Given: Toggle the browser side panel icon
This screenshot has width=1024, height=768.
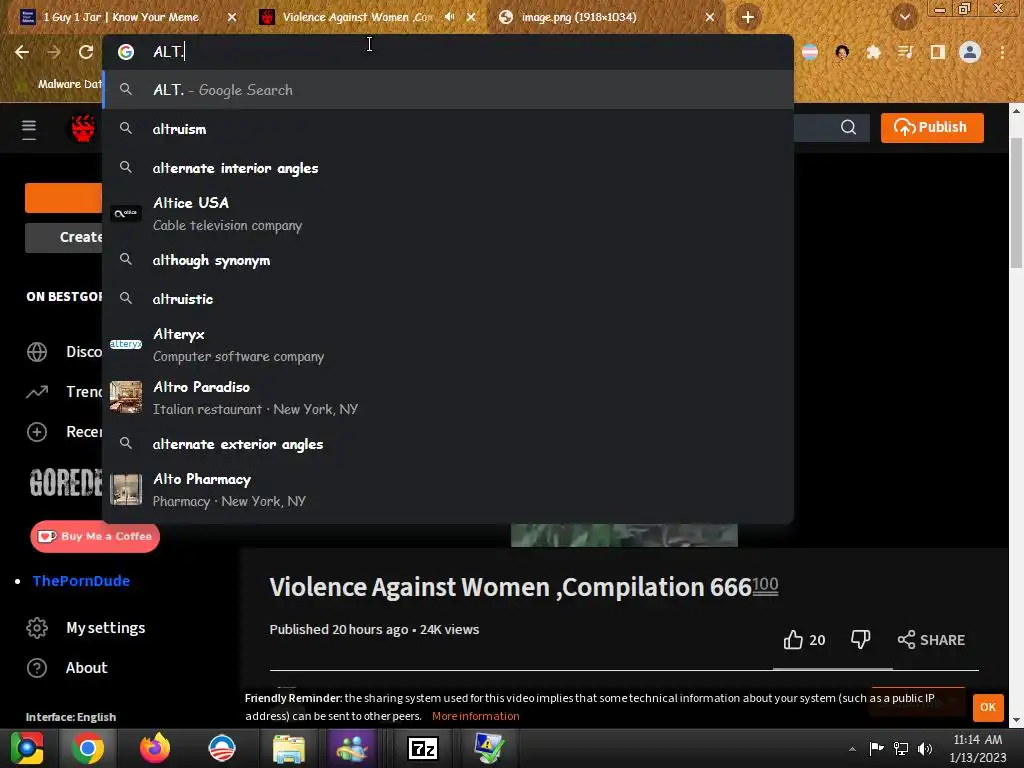Looking at the screenshot, I should click(938, 52).
